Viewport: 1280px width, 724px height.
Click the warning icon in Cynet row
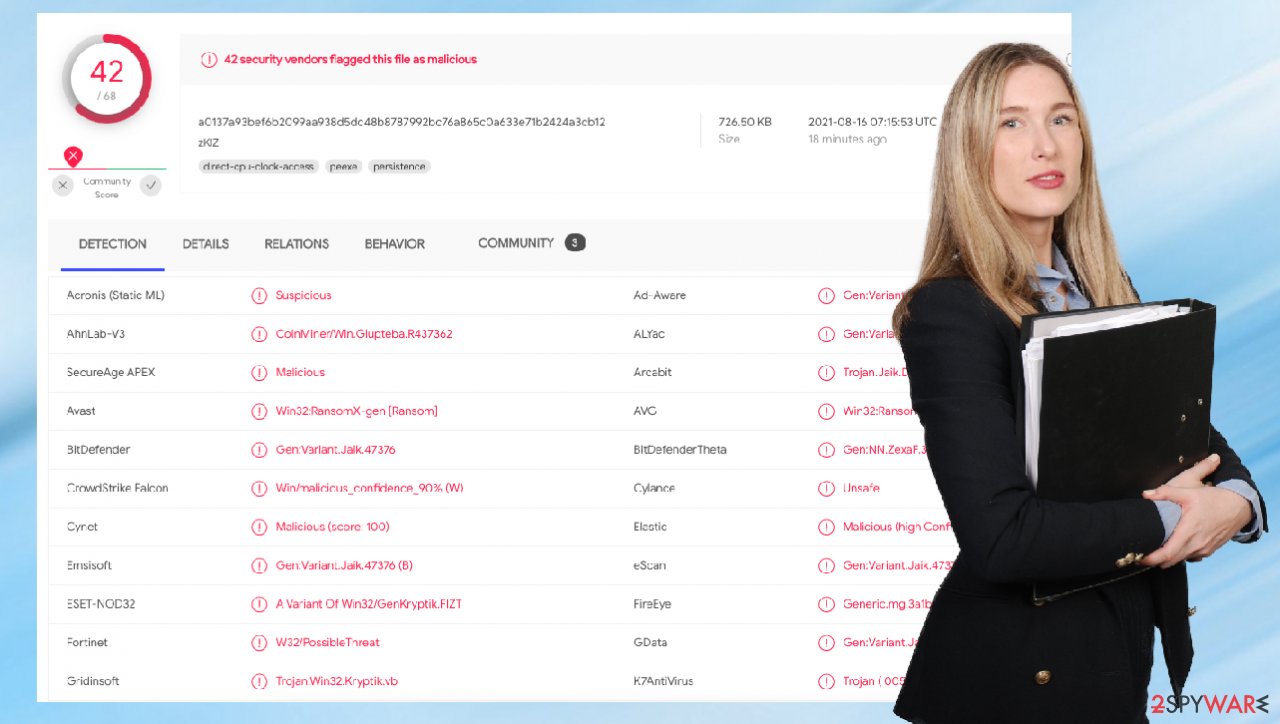(x=259, y=527)
